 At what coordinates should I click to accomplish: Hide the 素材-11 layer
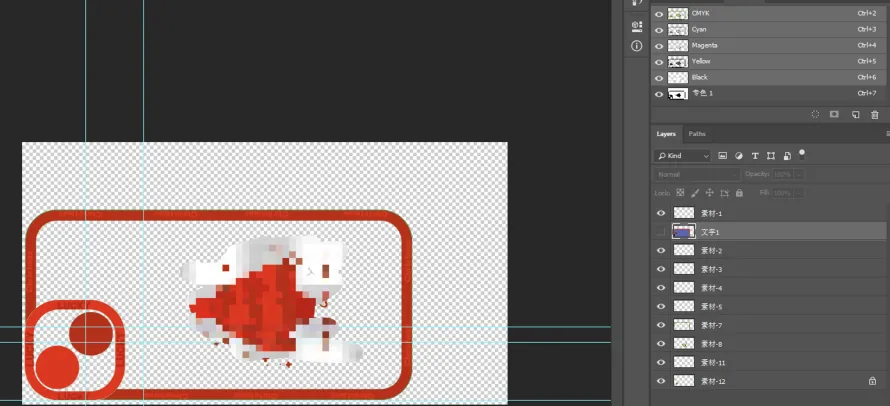pos(661,362)
